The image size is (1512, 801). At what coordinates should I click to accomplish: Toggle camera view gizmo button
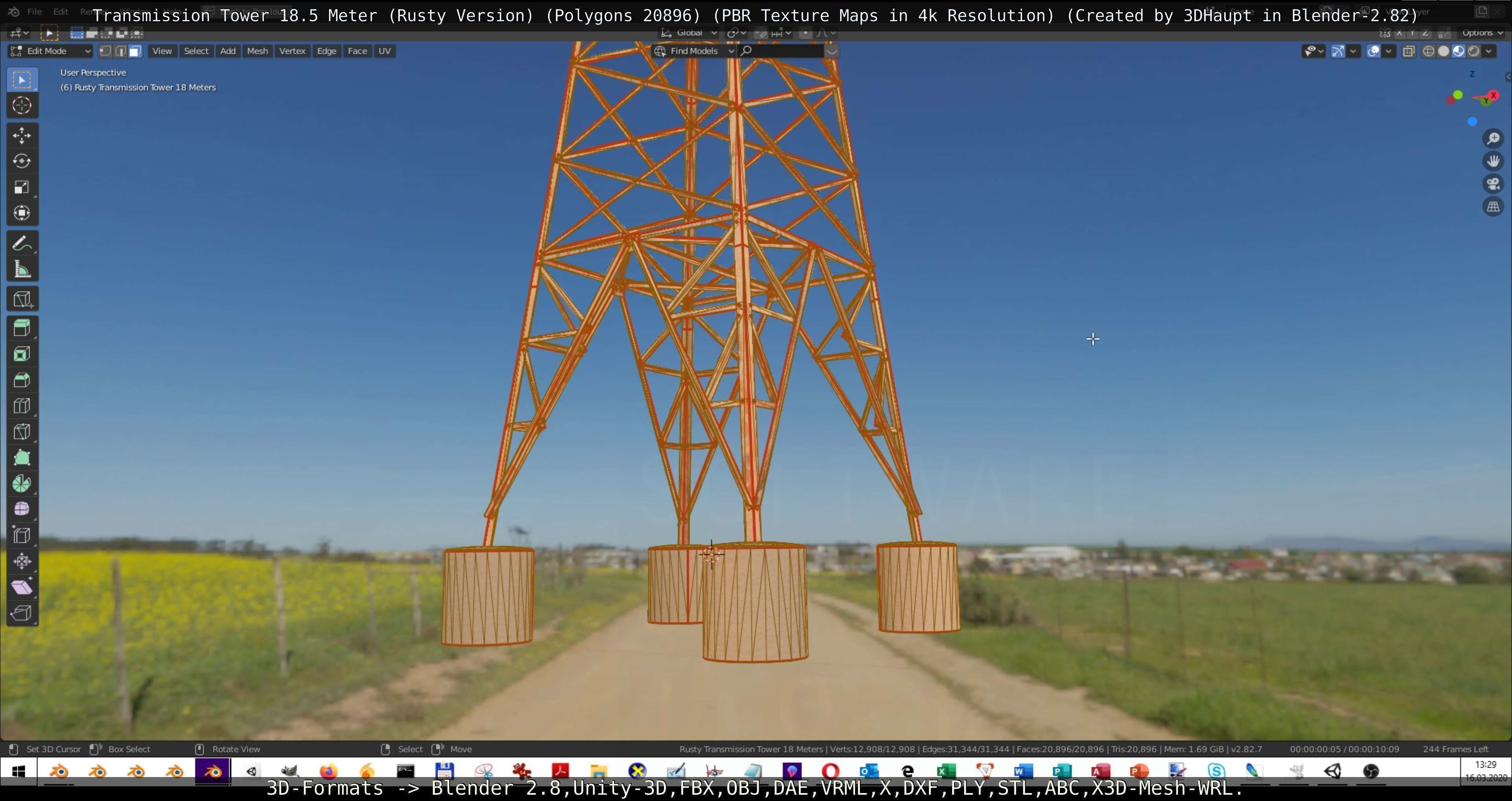(x=1493, y=184)
